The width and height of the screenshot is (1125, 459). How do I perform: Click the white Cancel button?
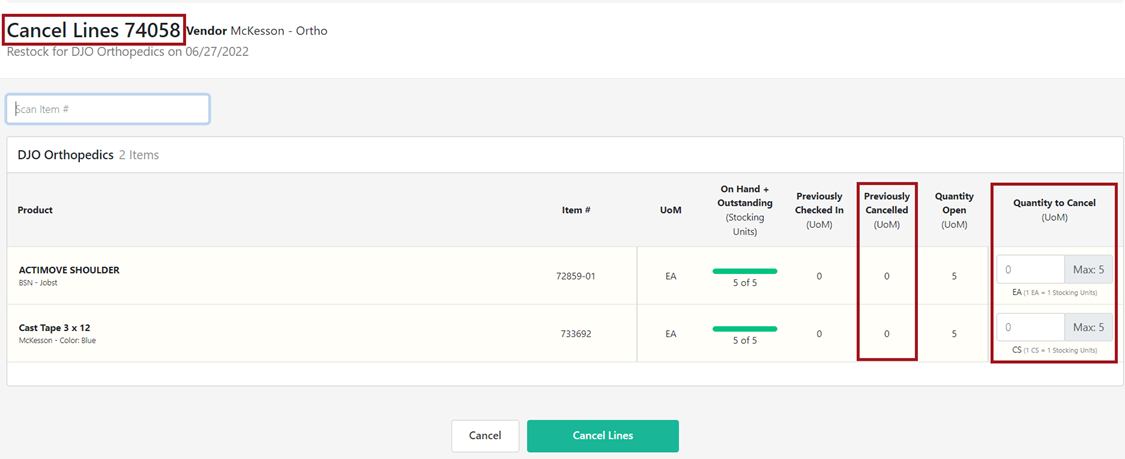[x=485, y=436]
